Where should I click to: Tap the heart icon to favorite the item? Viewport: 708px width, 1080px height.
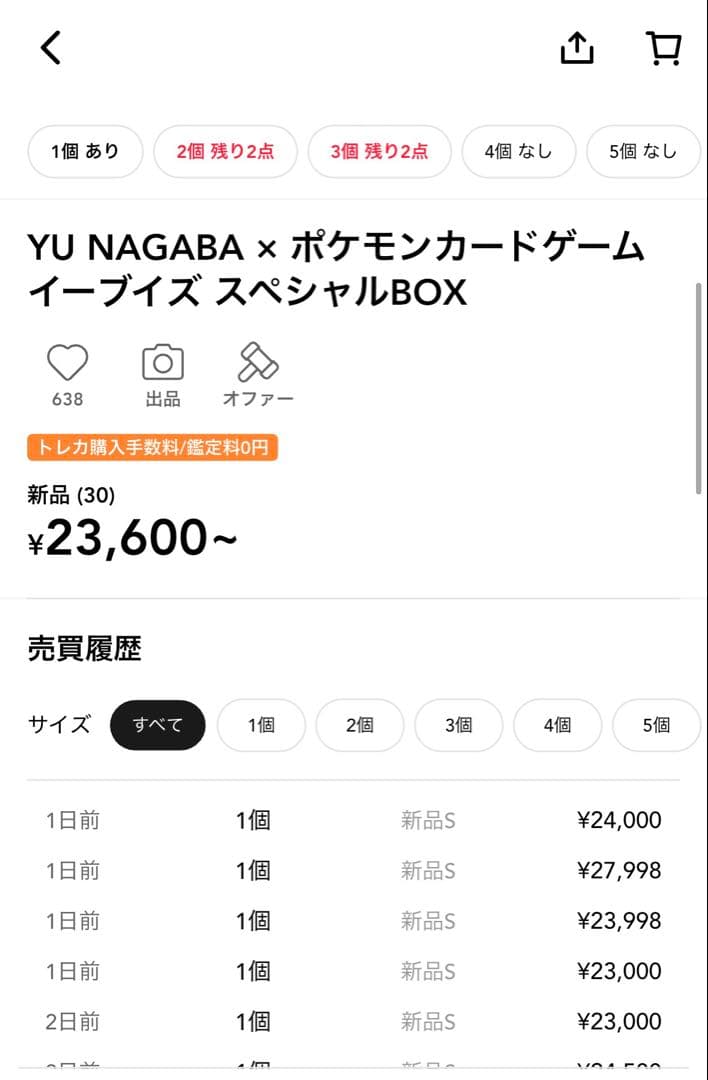coord(66,363)
